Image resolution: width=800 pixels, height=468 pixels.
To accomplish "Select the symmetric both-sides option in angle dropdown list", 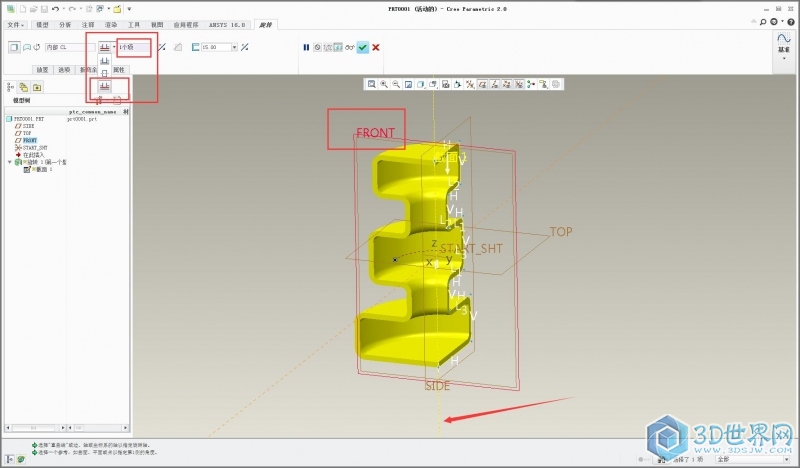I will click(105, 73).
